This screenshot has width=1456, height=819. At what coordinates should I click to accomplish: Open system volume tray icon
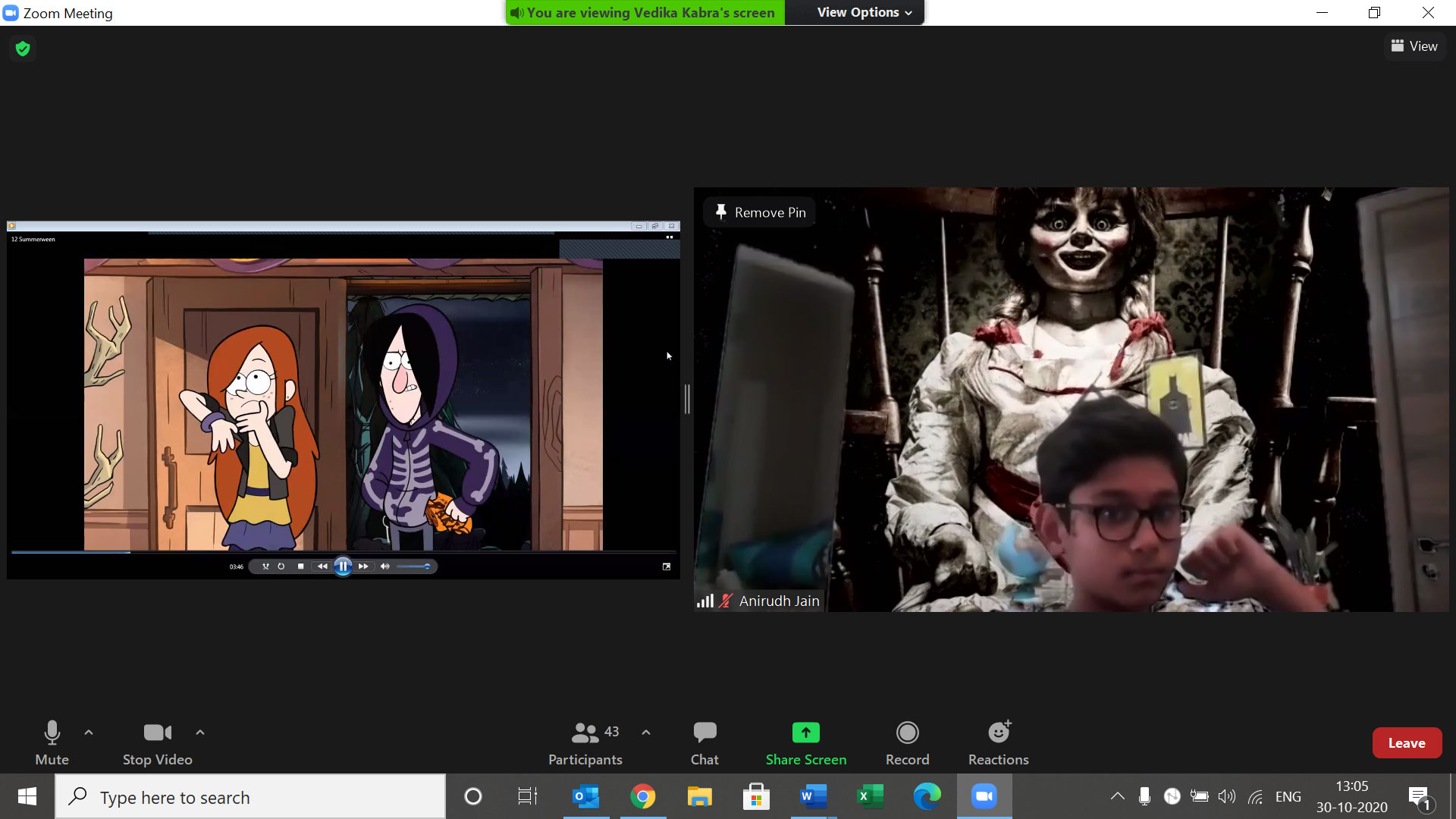[x=1226, y=796]
